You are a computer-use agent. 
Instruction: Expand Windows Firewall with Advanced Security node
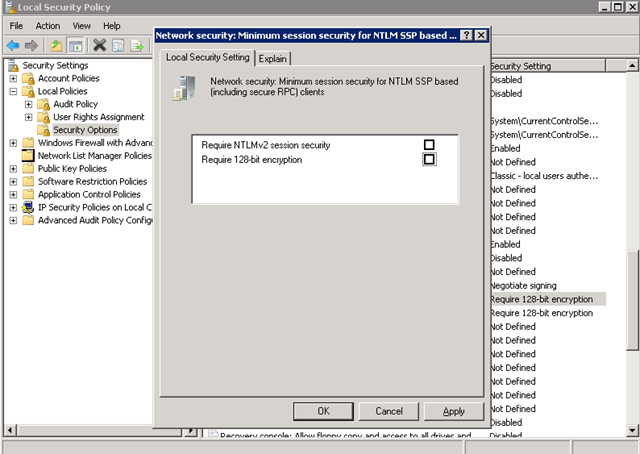click(x=13, y=143)
